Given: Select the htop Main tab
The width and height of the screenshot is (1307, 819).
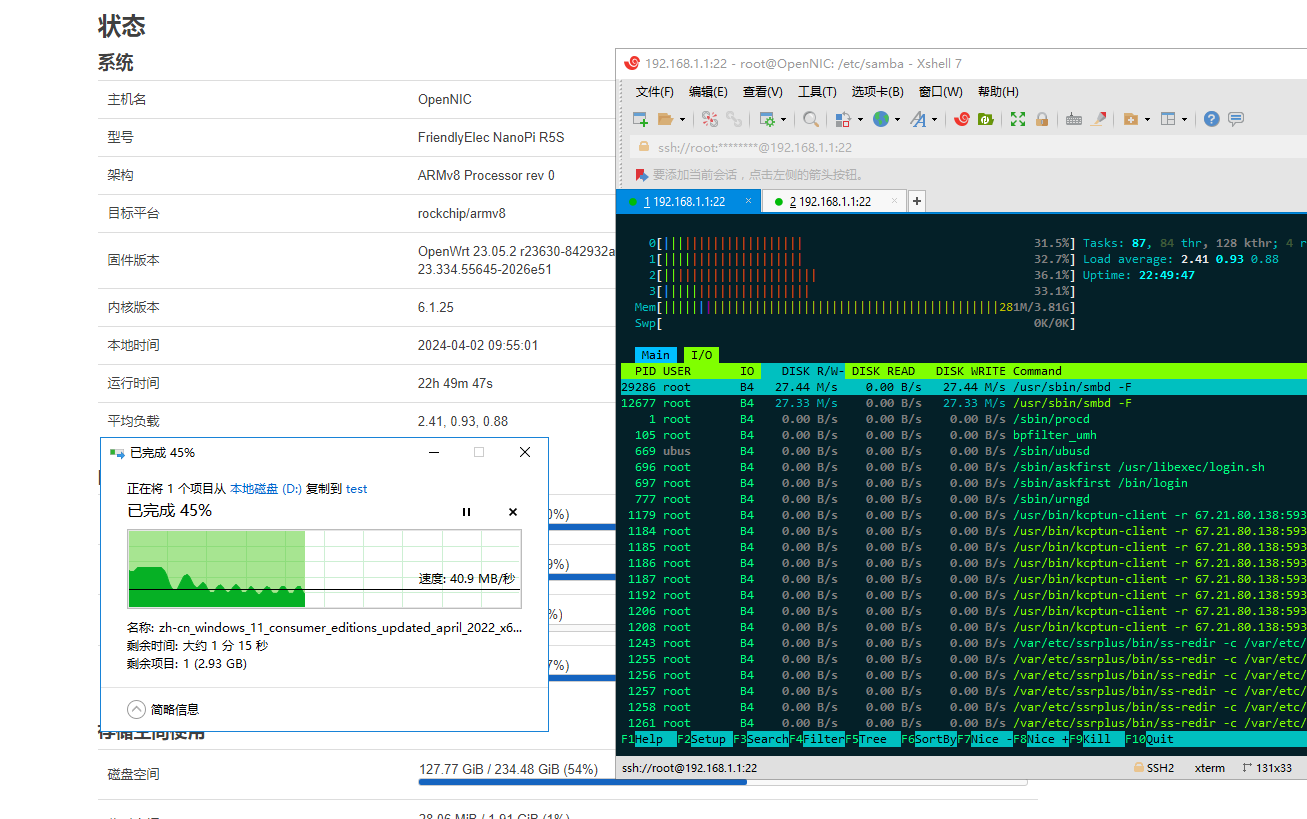Looking at the screenshot, I should click(x=656, y=355).
